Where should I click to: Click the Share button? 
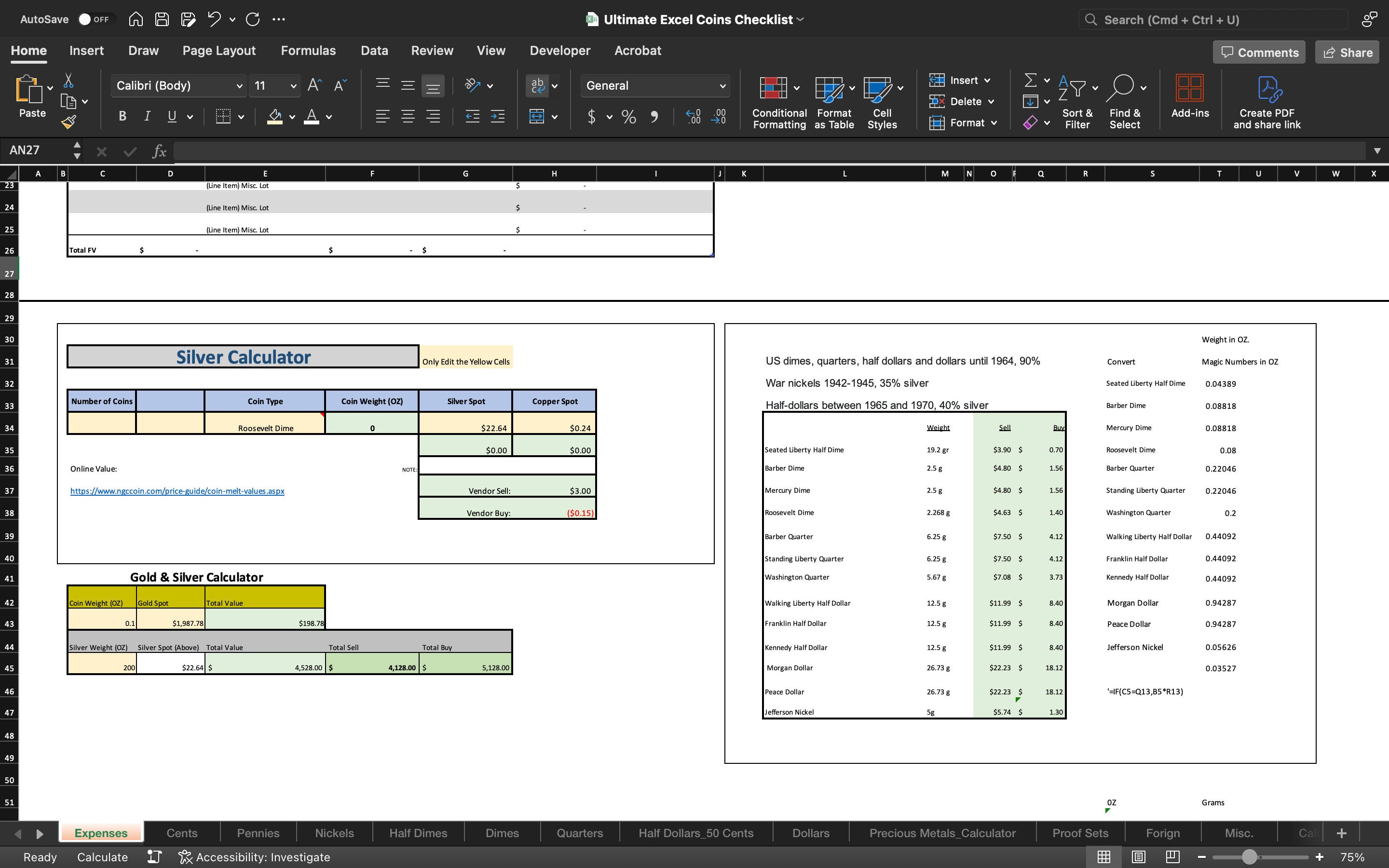coord(1347,52)
